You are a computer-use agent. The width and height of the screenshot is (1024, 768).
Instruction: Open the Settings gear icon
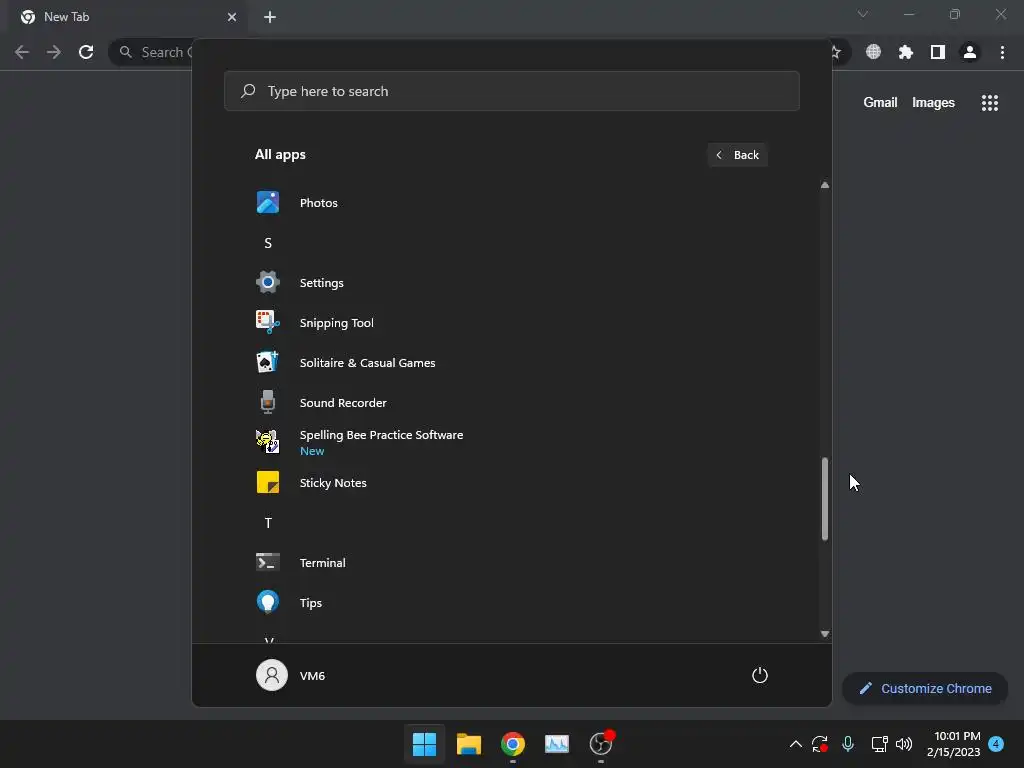268,282
